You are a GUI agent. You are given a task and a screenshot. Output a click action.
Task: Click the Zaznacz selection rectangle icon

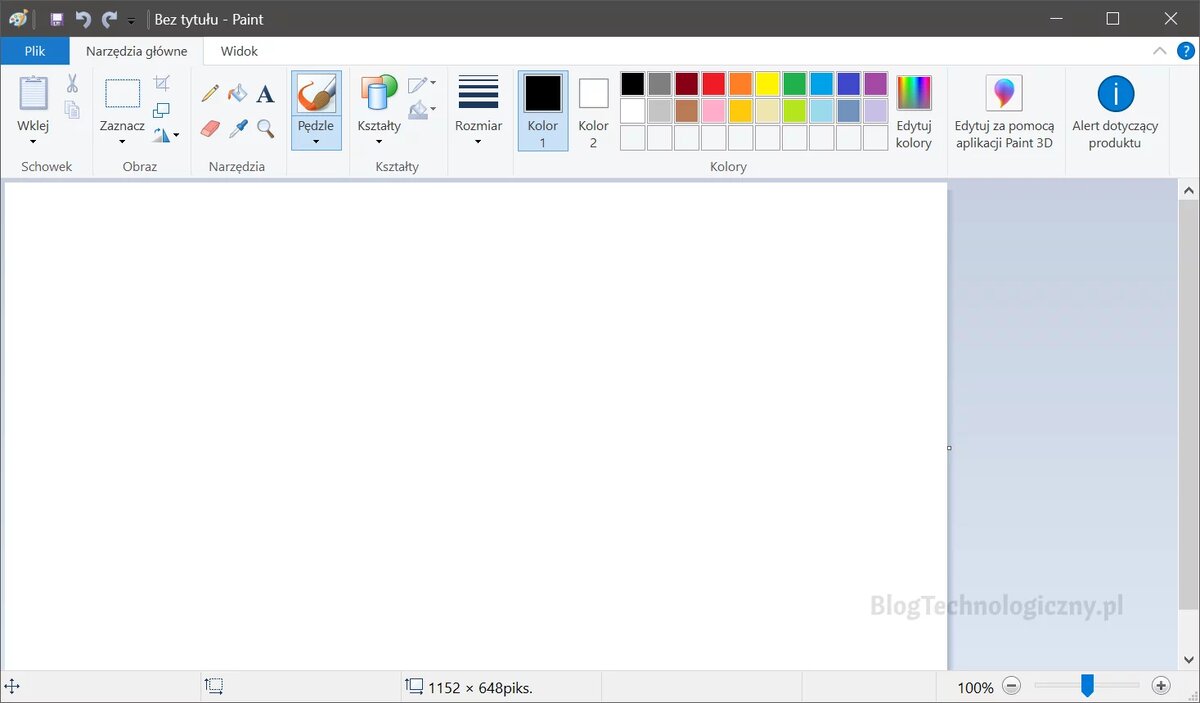pyautogui.click(x=122, y=93)
